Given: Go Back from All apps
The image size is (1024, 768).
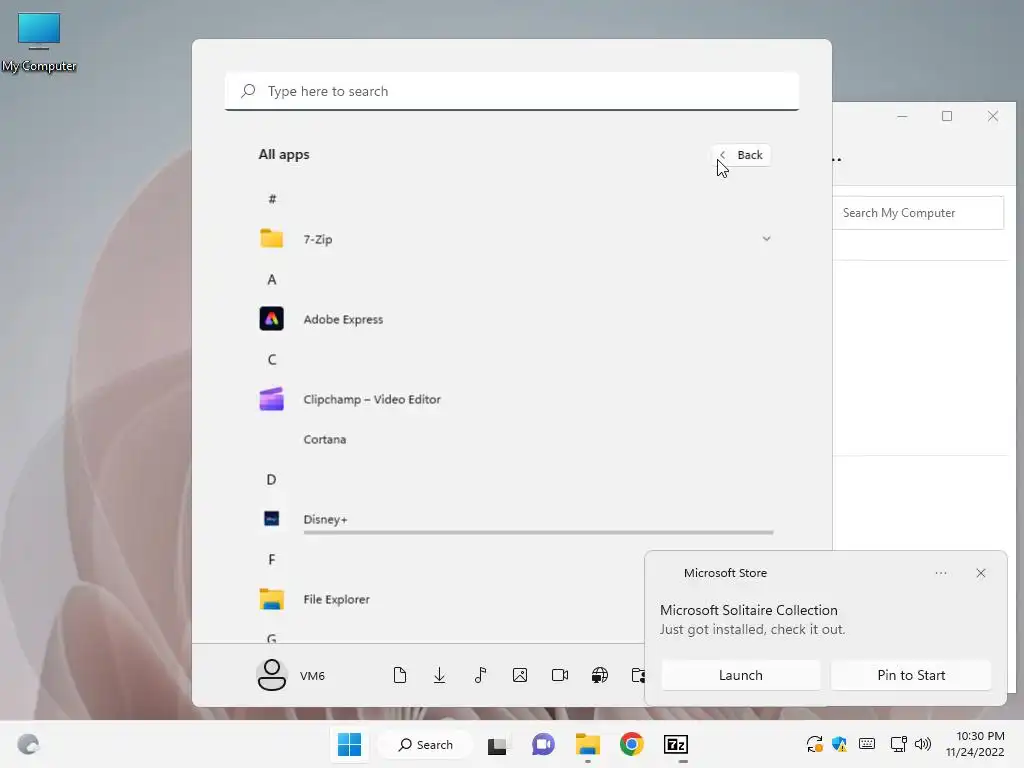Looking at the screenshot, I should tap(741, 155).
